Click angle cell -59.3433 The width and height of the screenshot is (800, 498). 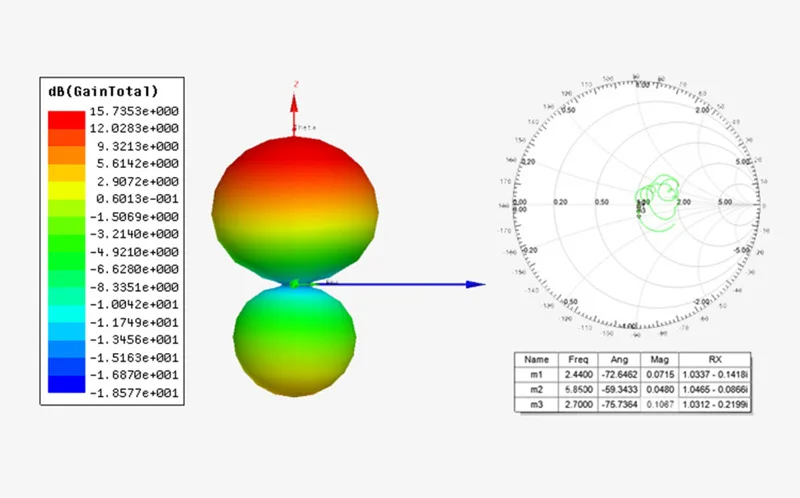(x=619, y=390)
